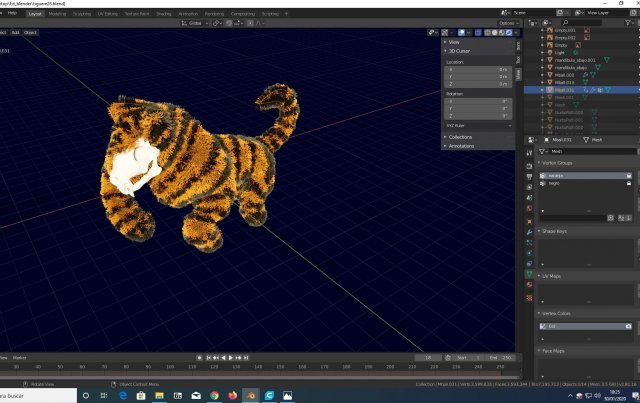Click the 3D cursor Rotation Z field
The height and width of the screenshot is (403, 640).
pyautogui.click(x=478, y=116)
